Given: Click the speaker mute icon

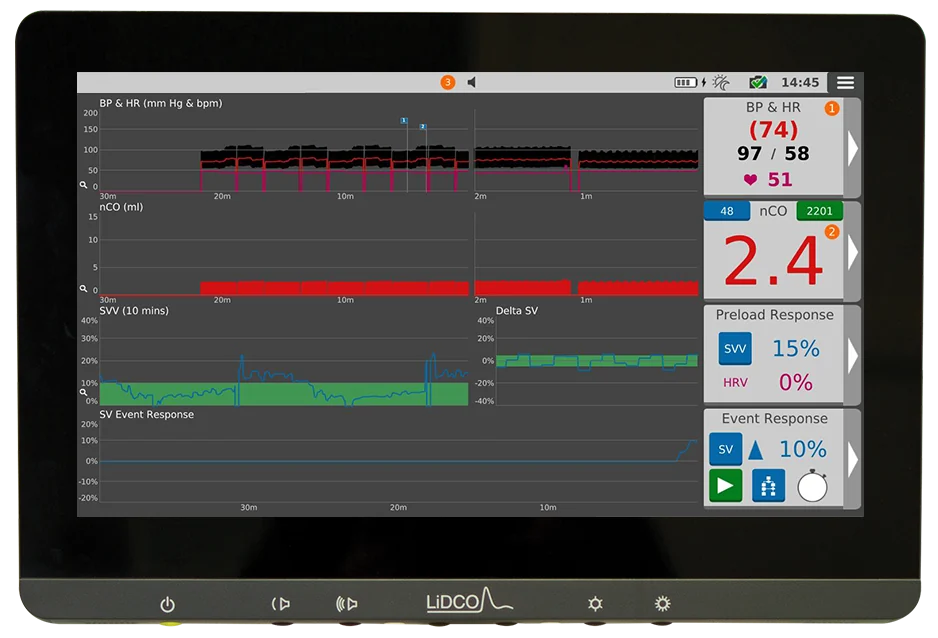Looking at the screenshot, I should pos(471,82).
